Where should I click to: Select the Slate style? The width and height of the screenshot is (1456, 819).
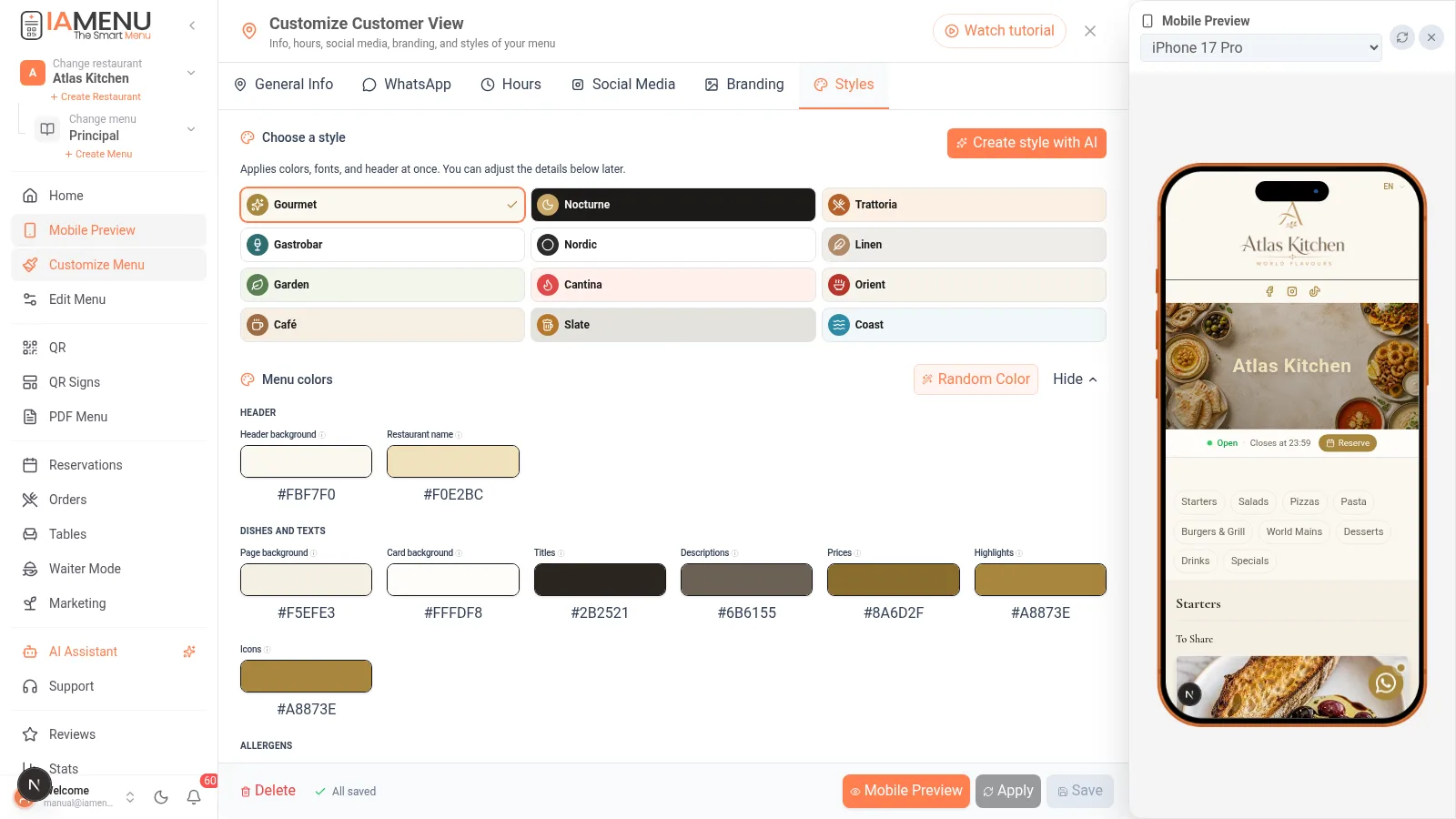tap(672, 325)
